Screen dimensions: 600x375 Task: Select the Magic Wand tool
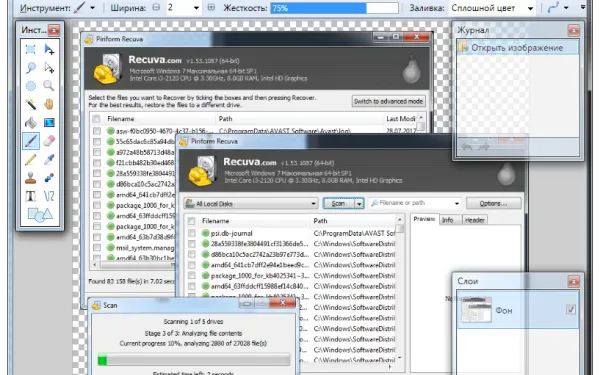(x=31, y=104)
